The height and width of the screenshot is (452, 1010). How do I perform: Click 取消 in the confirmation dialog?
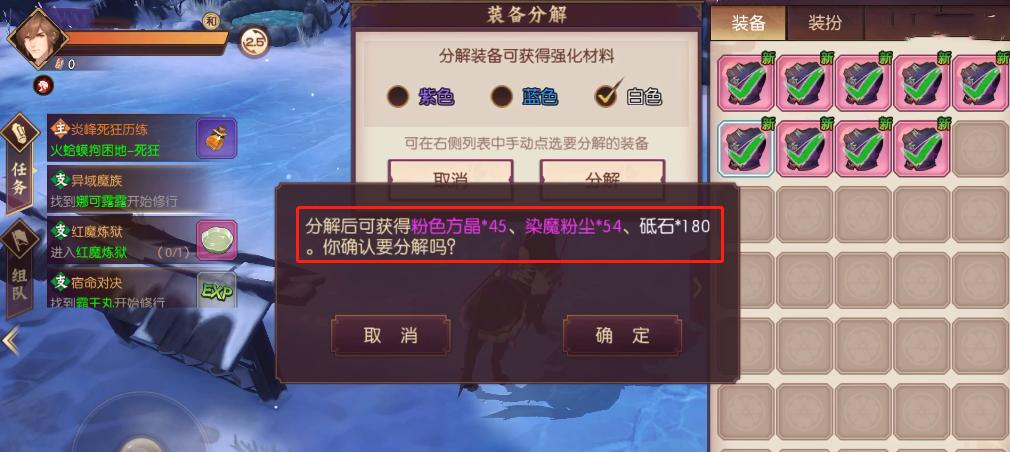390,335
